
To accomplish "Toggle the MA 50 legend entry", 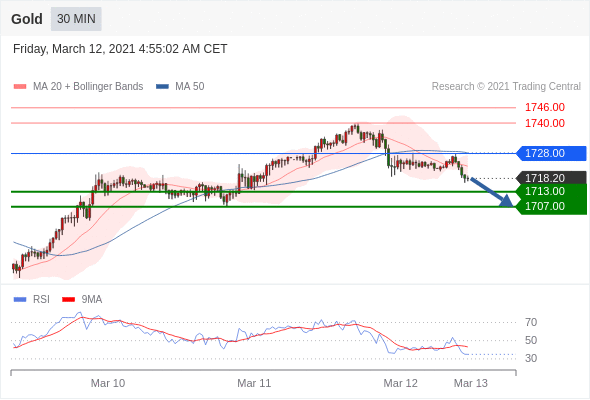I will click(180, 87).
